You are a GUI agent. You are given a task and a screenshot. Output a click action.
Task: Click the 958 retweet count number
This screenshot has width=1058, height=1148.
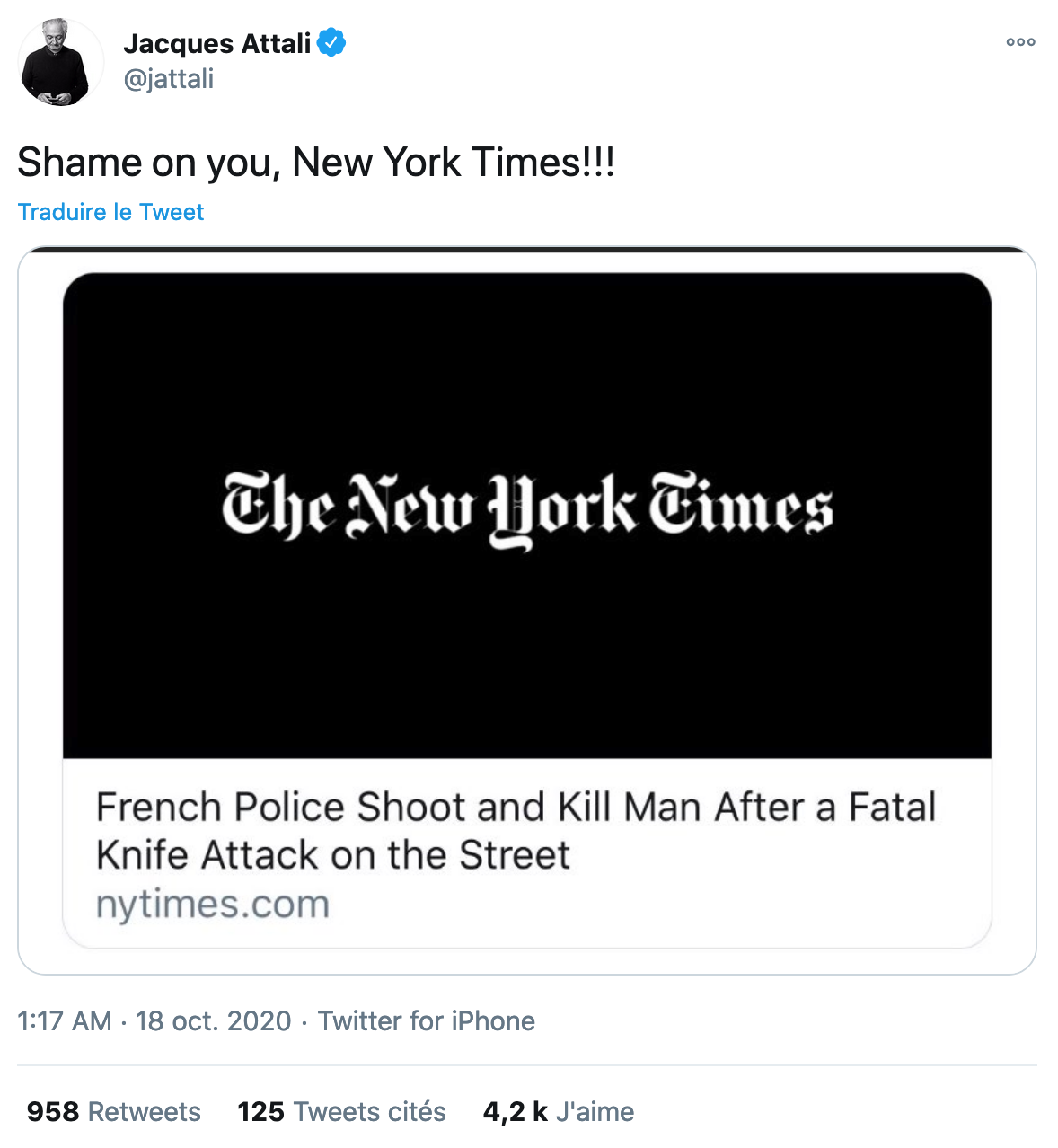point(53,1112)
